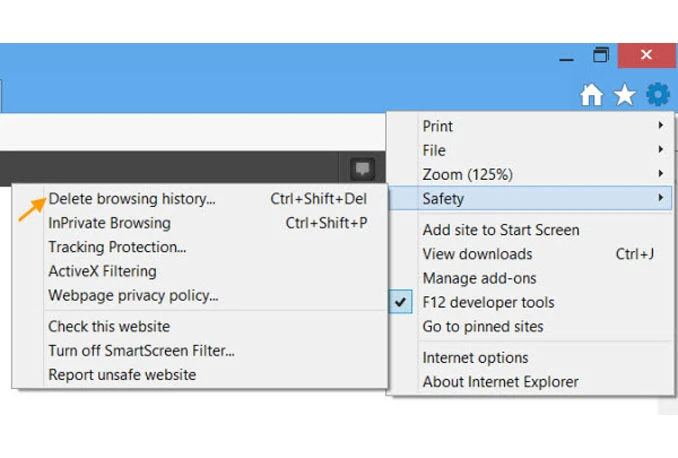Close the Internet Explorer window
678x458 pixels.
pos(646,55)
